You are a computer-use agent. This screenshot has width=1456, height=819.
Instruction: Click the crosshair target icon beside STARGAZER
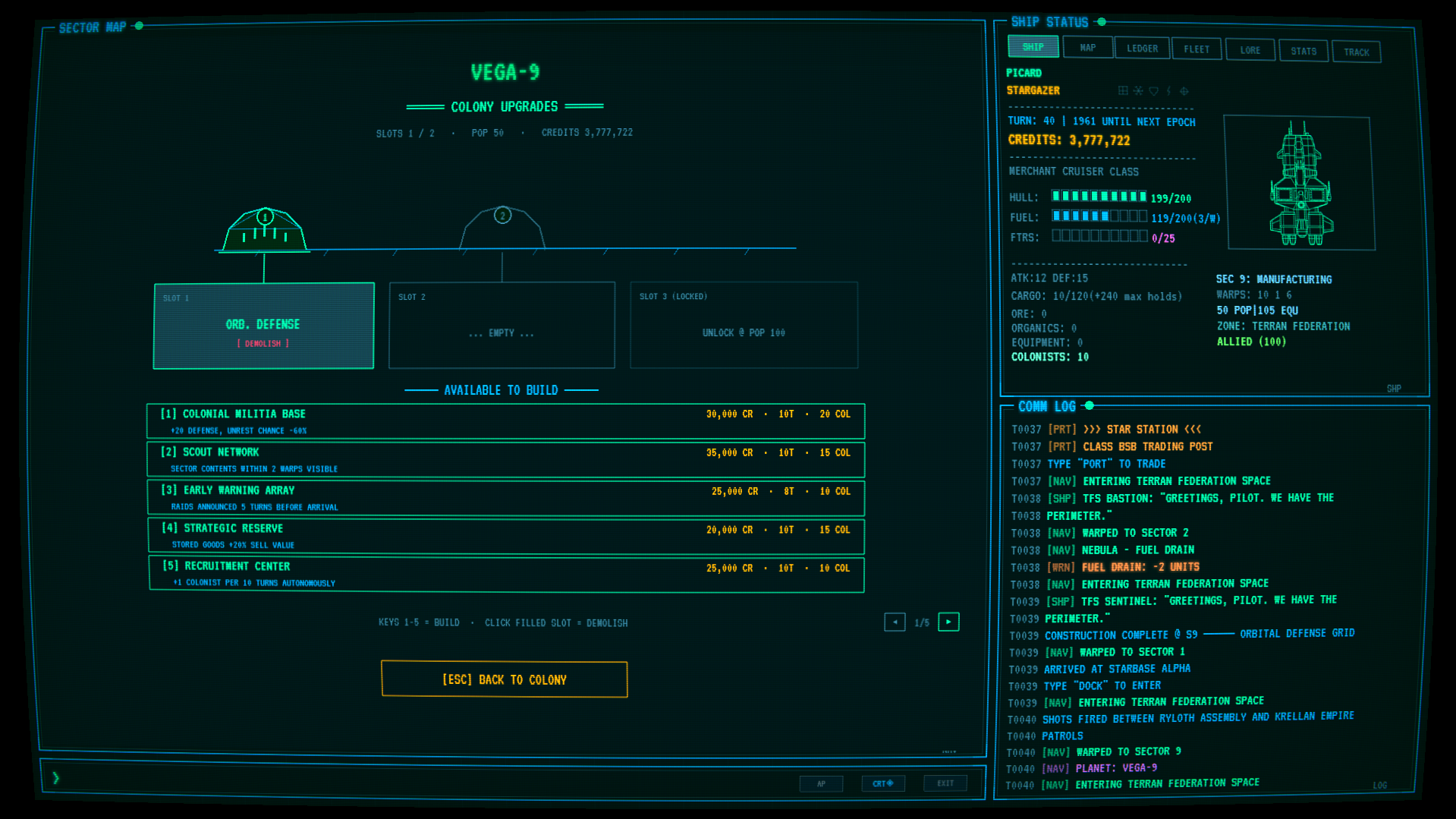tap(1184, 91)
